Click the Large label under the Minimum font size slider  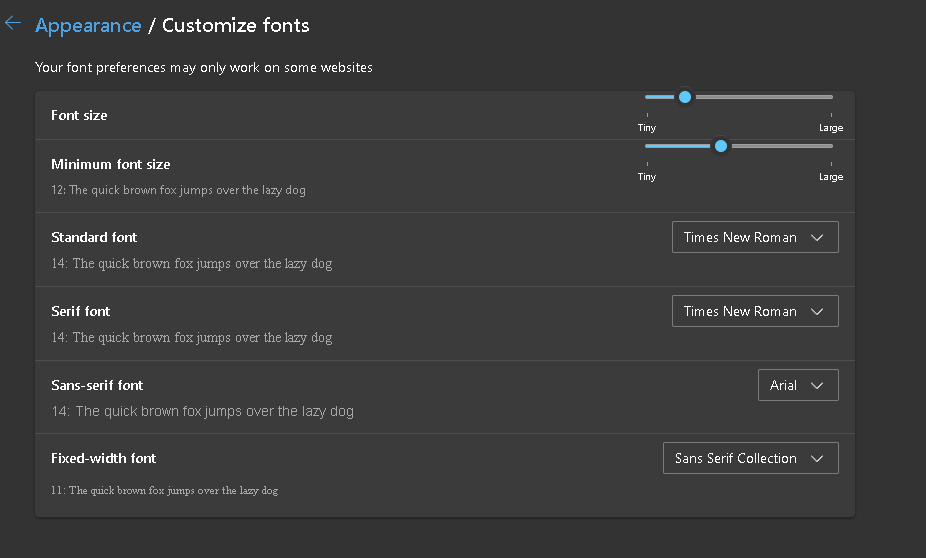[830, 177]
